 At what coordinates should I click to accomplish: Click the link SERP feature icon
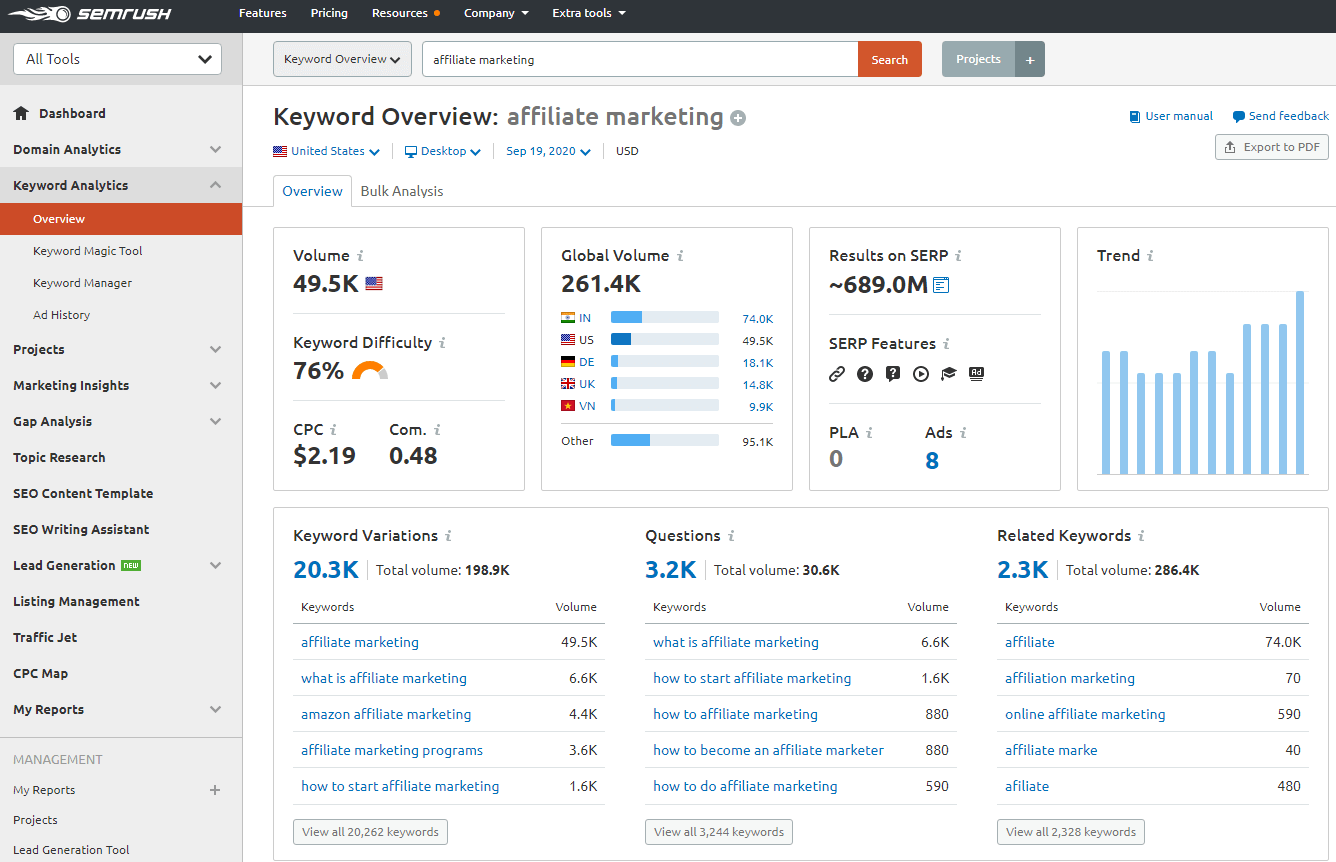[x=837, y=374]
